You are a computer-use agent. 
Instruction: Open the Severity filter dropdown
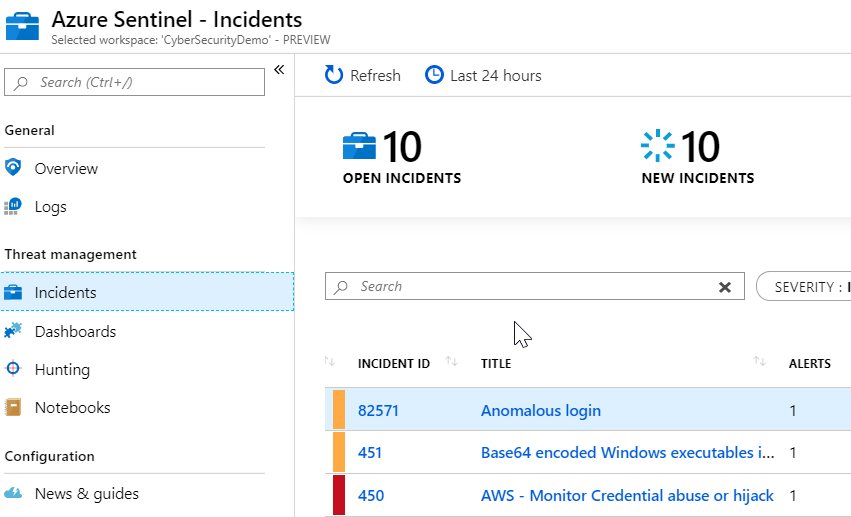pos(803,287)
